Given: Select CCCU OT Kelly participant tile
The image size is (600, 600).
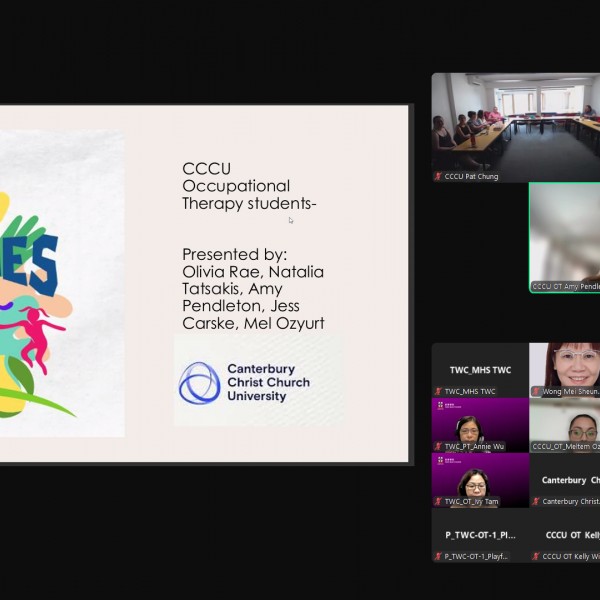Looking at the screenshot, I should (x=565, y=535).
